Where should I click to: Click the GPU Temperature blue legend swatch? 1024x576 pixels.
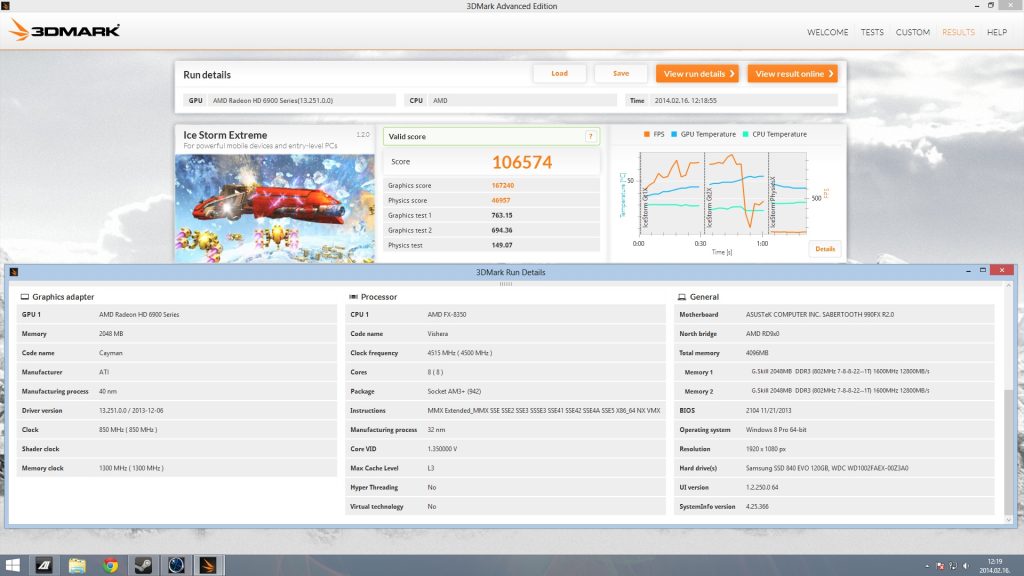tap(674, 134)
